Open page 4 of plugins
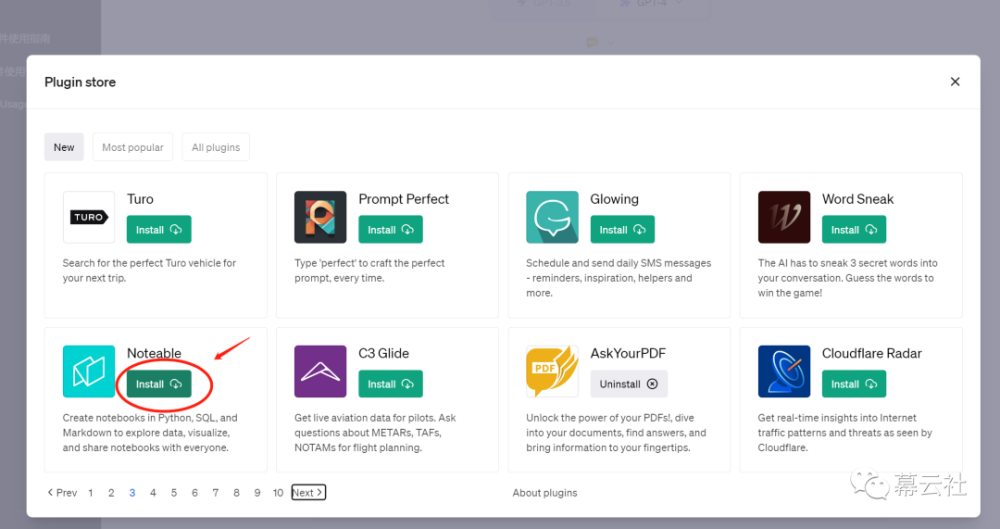This screenshot has height=529, width=1000. click(x=153, y=493)
